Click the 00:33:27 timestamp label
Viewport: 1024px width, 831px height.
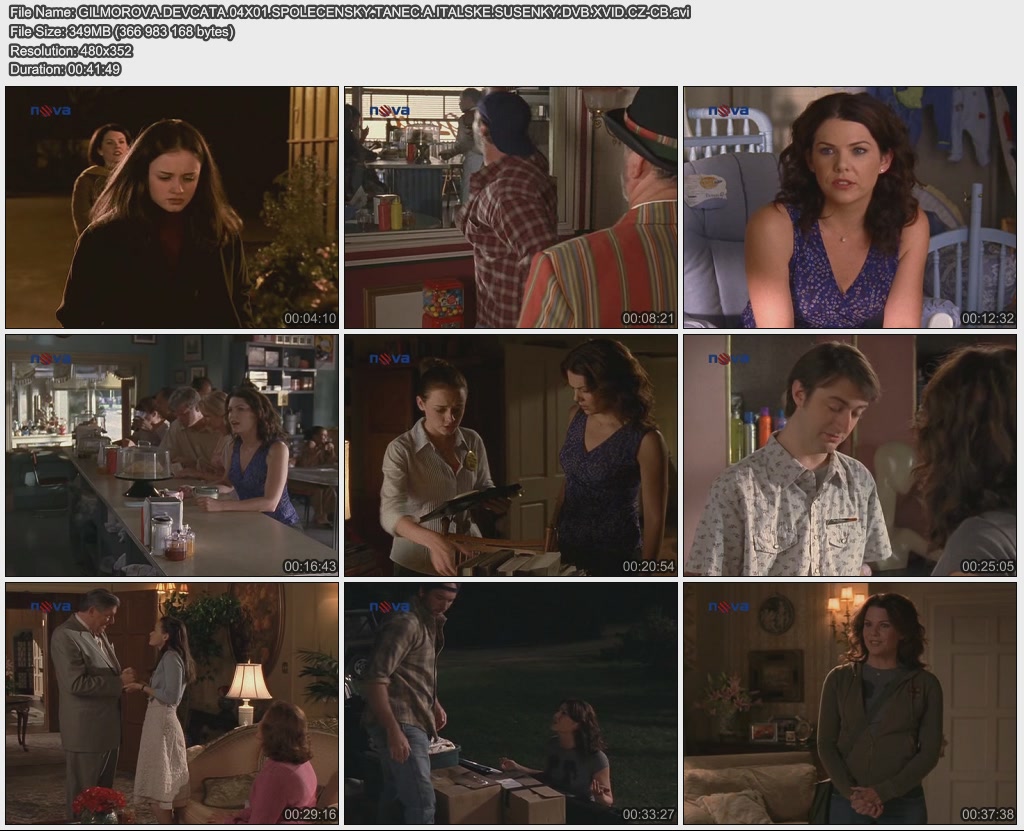coord(648,814)
